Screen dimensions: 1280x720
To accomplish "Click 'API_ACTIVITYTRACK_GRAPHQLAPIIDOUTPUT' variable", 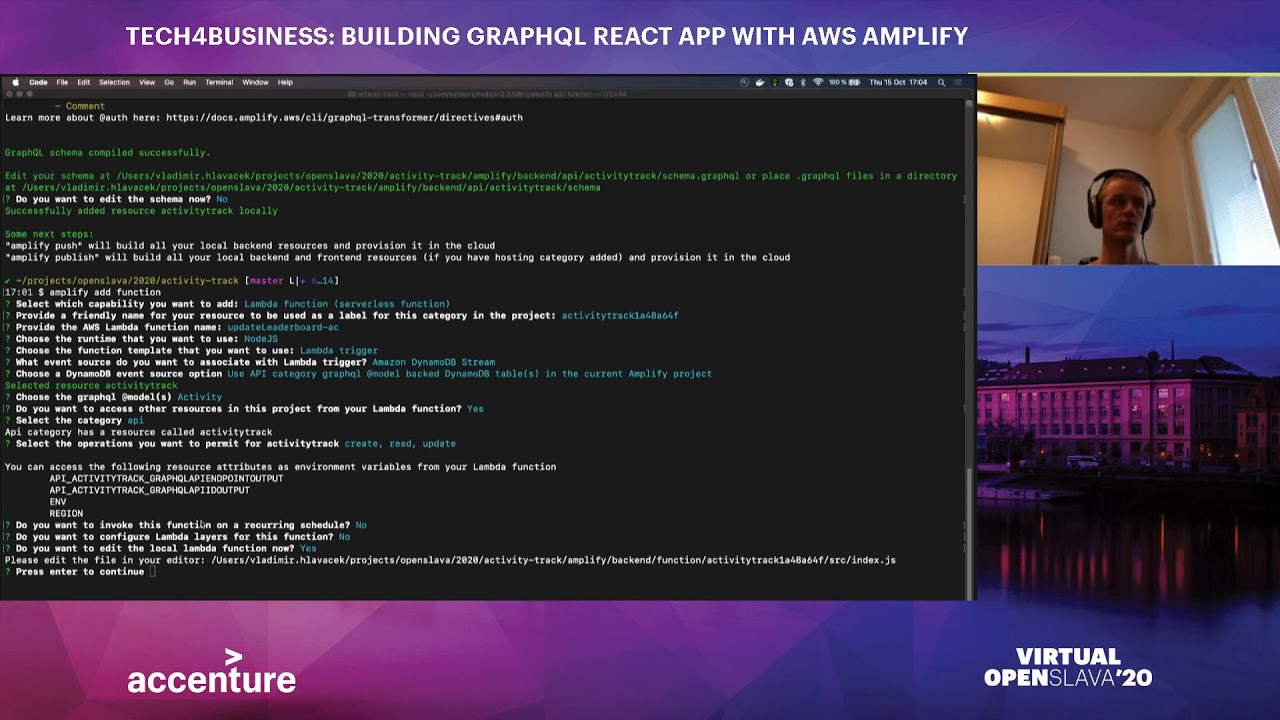I will click(149, 490).
